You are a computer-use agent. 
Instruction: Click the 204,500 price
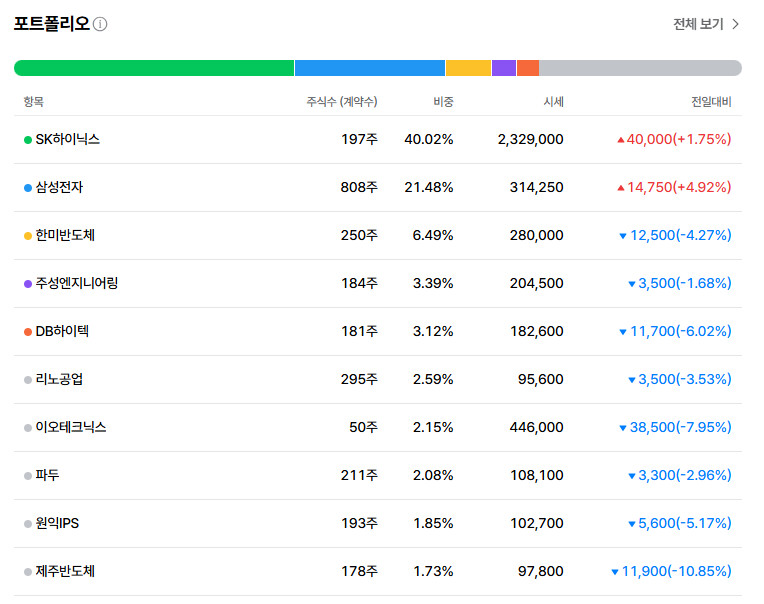point(536,283)
